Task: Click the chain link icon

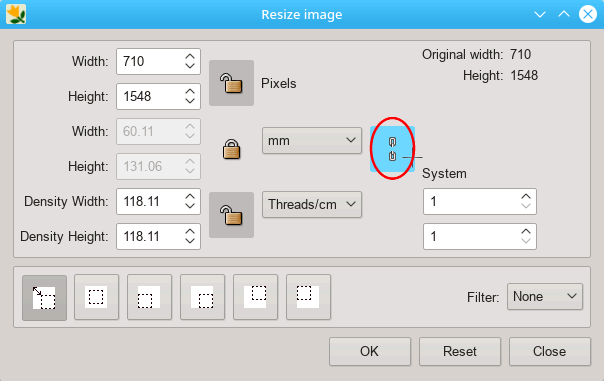Action: pyautogui.click(x=392, y=149)
